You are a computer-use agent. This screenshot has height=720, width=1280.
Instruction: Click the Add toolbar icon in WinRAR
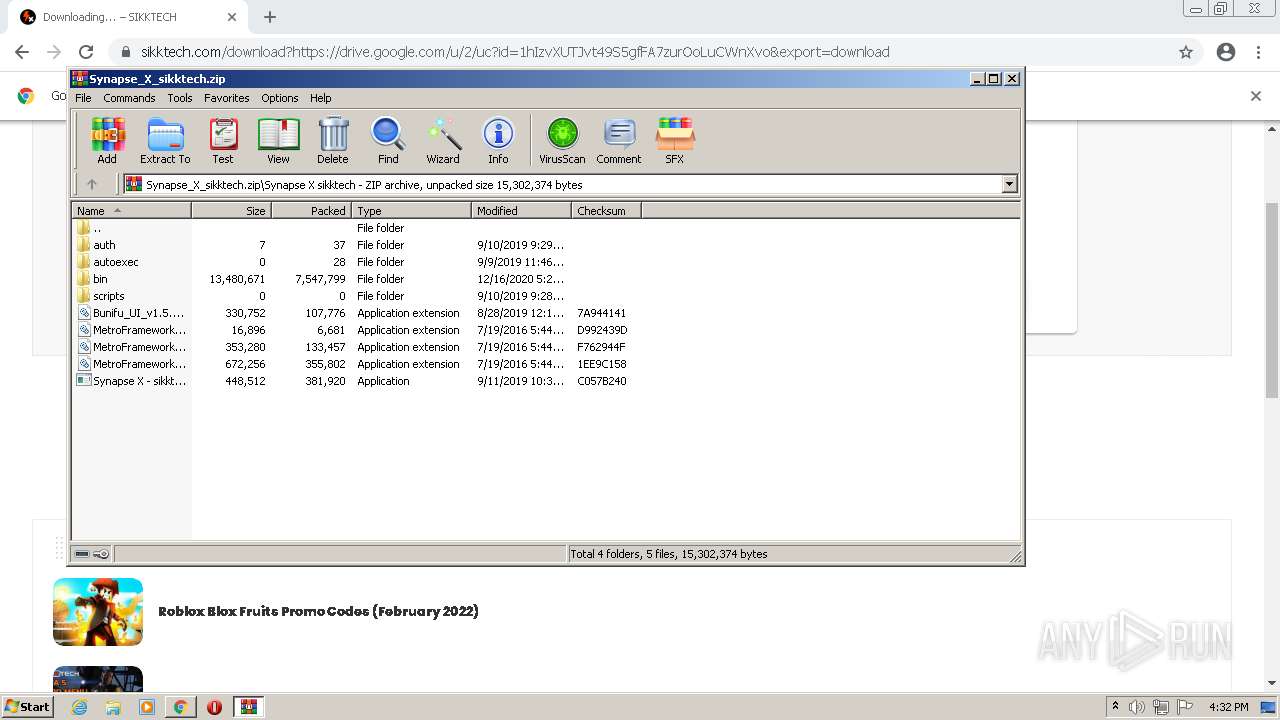click(x=107, y=140)
